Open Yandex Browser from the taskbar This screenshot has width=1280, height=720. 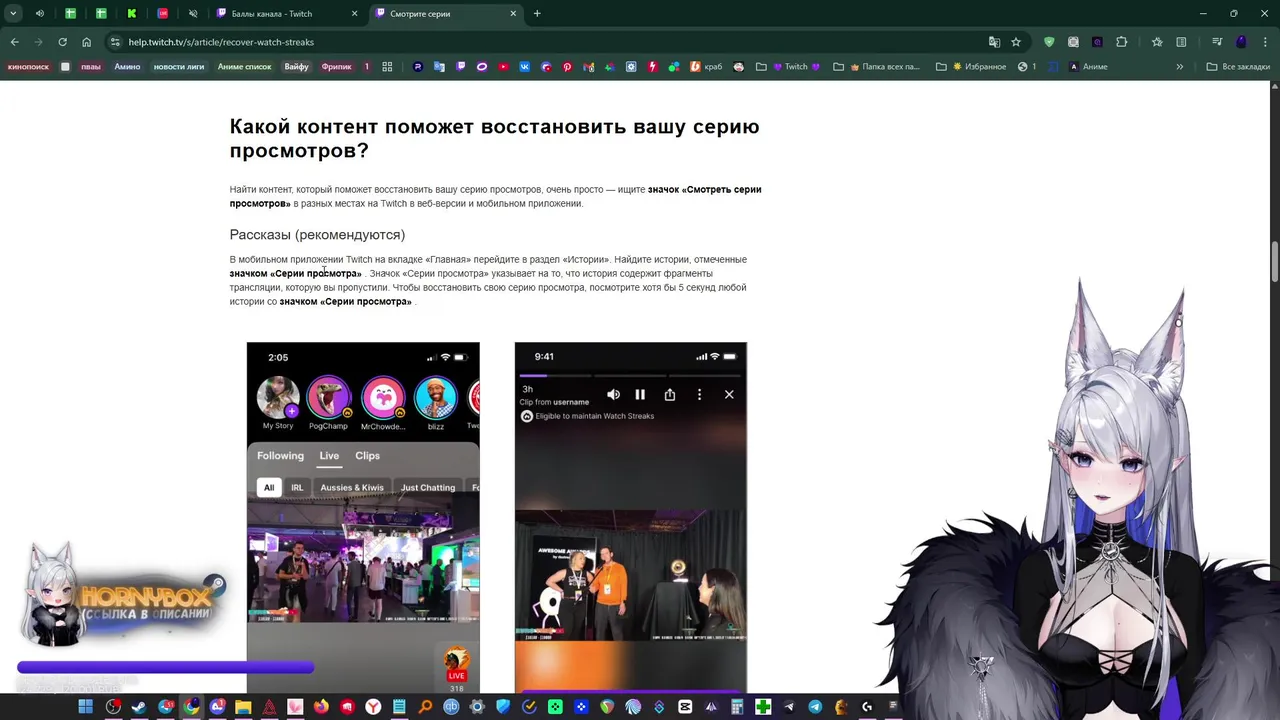(372, 707)
